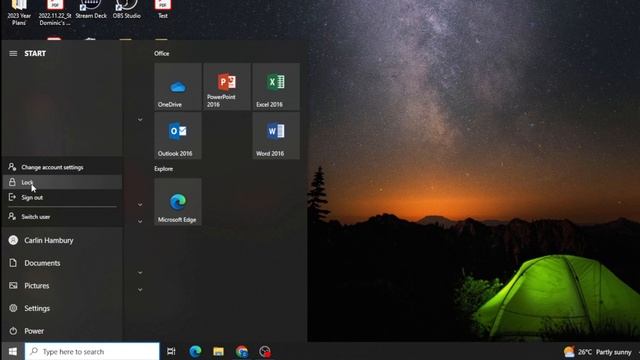The image size is (640, 360).
Task: Open the last pinned taskbar app icon
Action: click(265, 351)
